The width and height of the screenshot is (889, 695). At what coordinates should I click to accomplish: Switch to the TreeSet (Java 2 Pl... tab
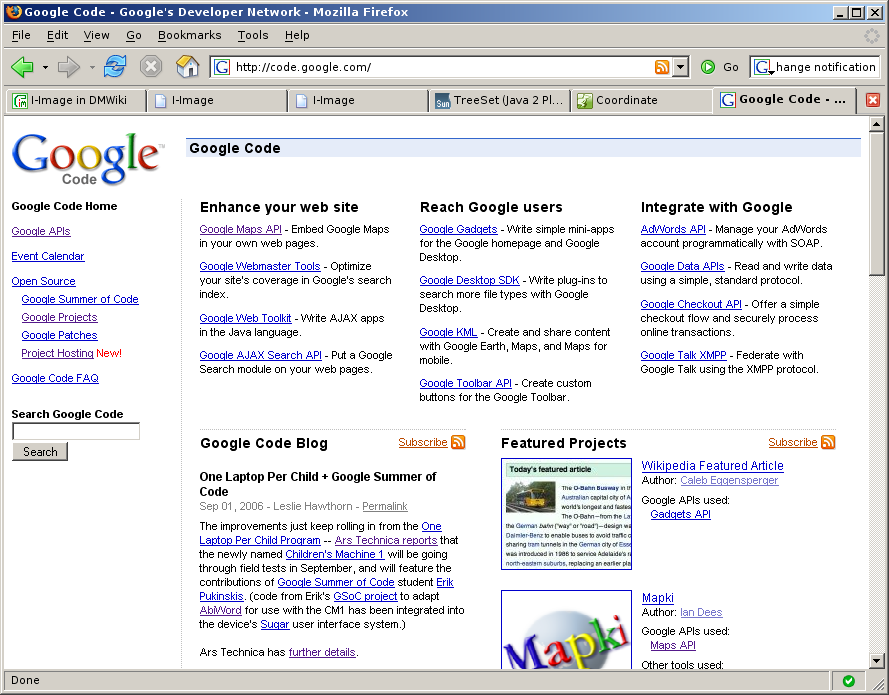coord(499,100)
